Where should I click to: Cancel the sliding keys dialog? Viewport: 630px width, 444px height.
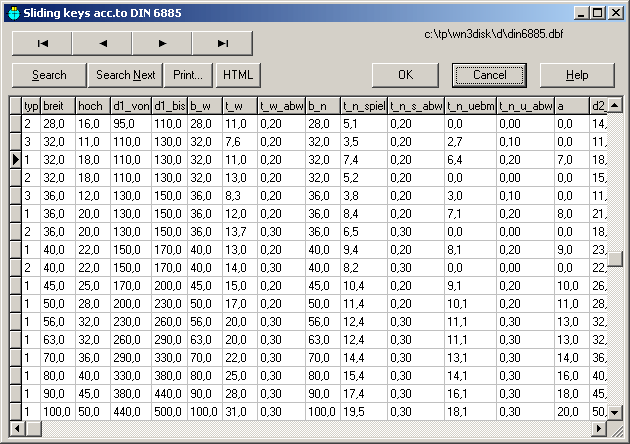(489, 75)
